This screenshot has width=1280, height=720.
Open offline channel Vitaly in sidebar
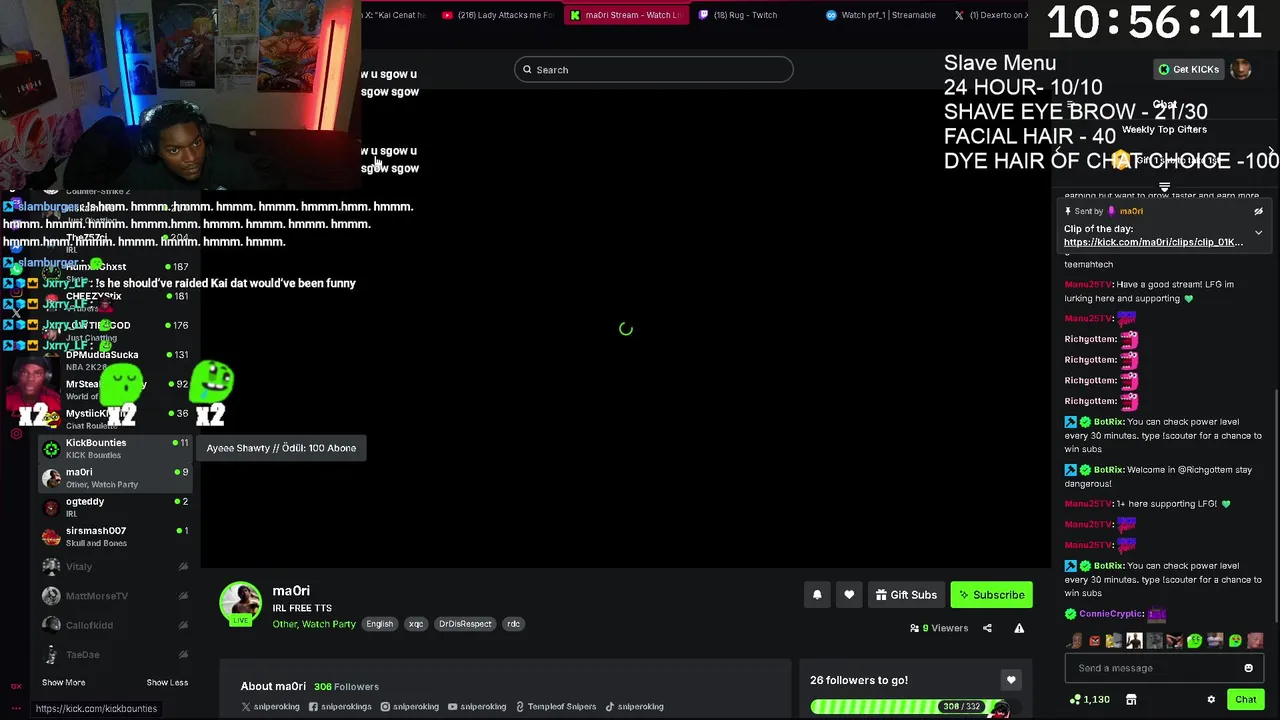click(x=115, y=566)
